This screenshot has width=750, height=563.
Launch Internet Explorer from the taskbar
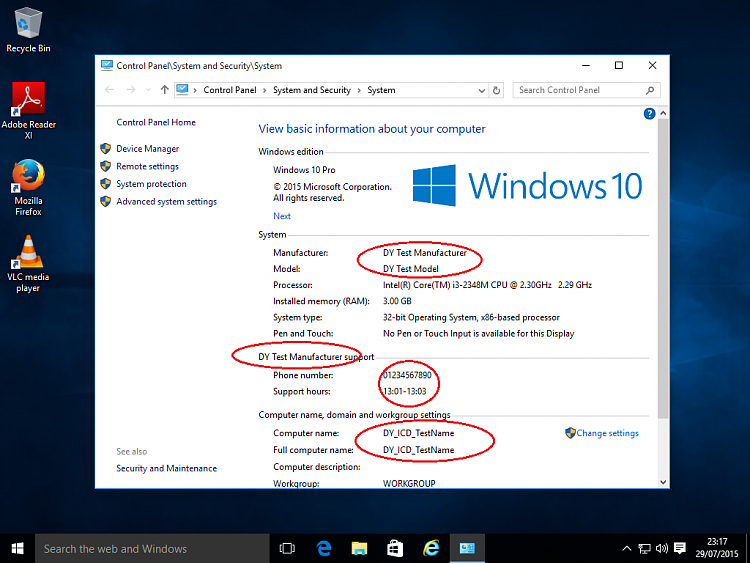point(431,549)
